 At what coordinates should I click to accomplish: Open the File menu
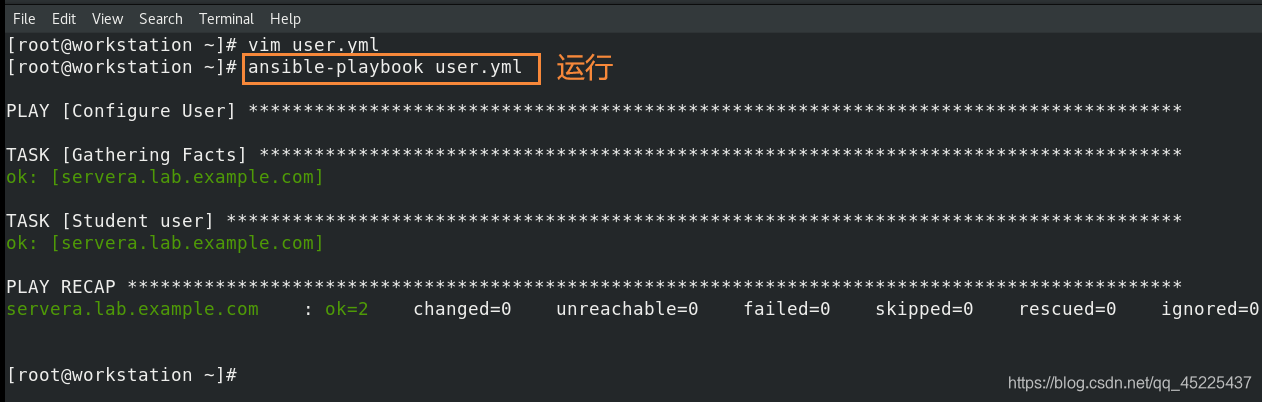(x=24, y=19)
